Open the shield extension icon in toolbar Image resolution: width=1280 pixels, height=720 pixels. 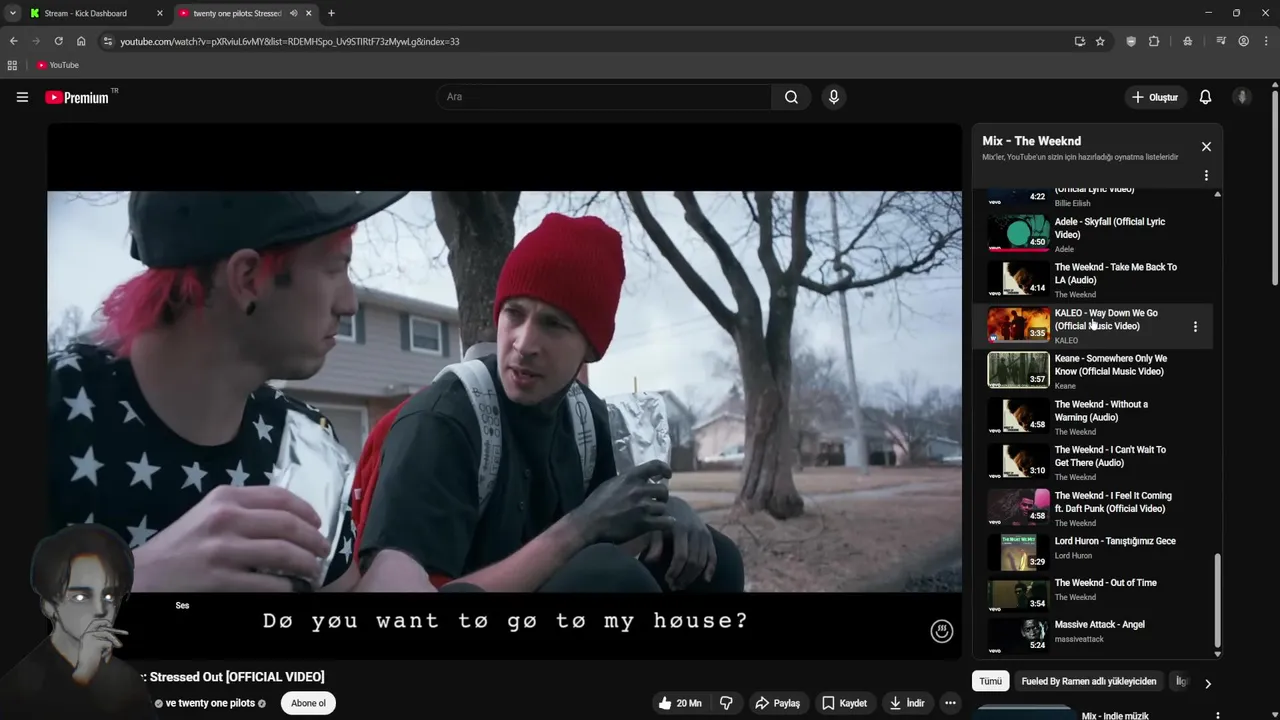coord(1131,41)
